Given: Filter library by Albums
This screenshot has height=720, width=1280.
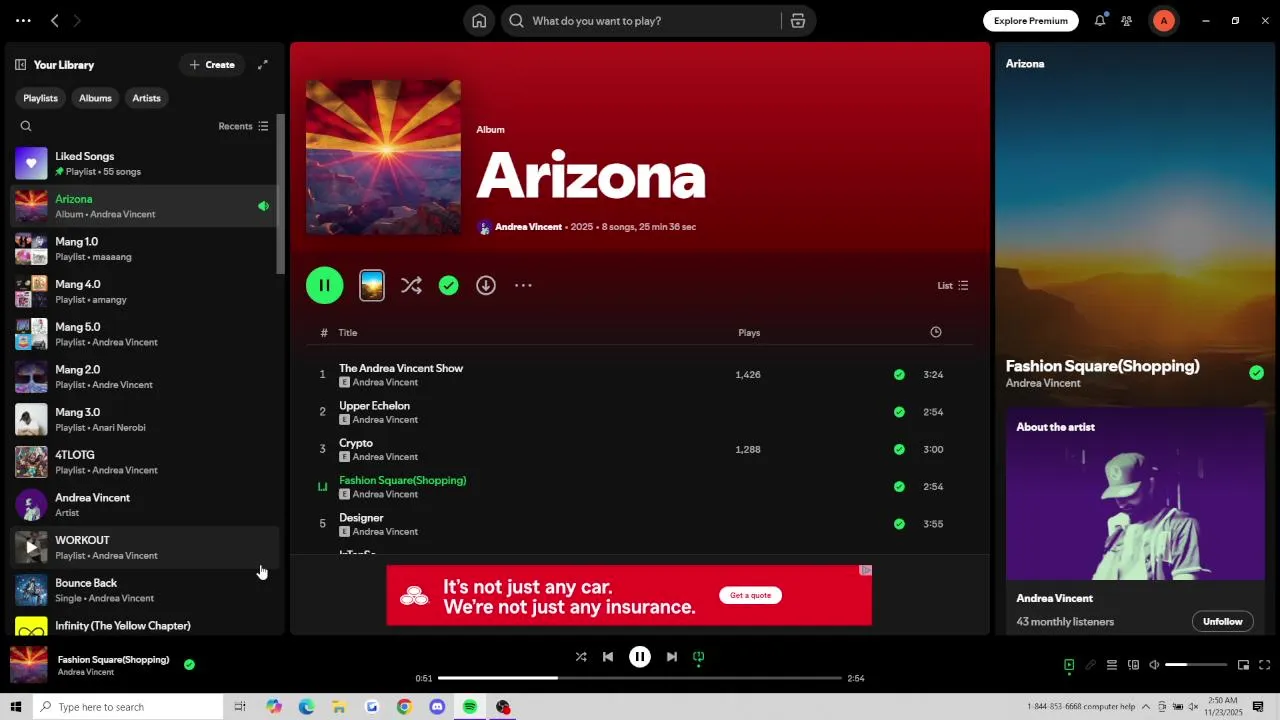Looking at the screenshot, I should (x=95, y=98).
